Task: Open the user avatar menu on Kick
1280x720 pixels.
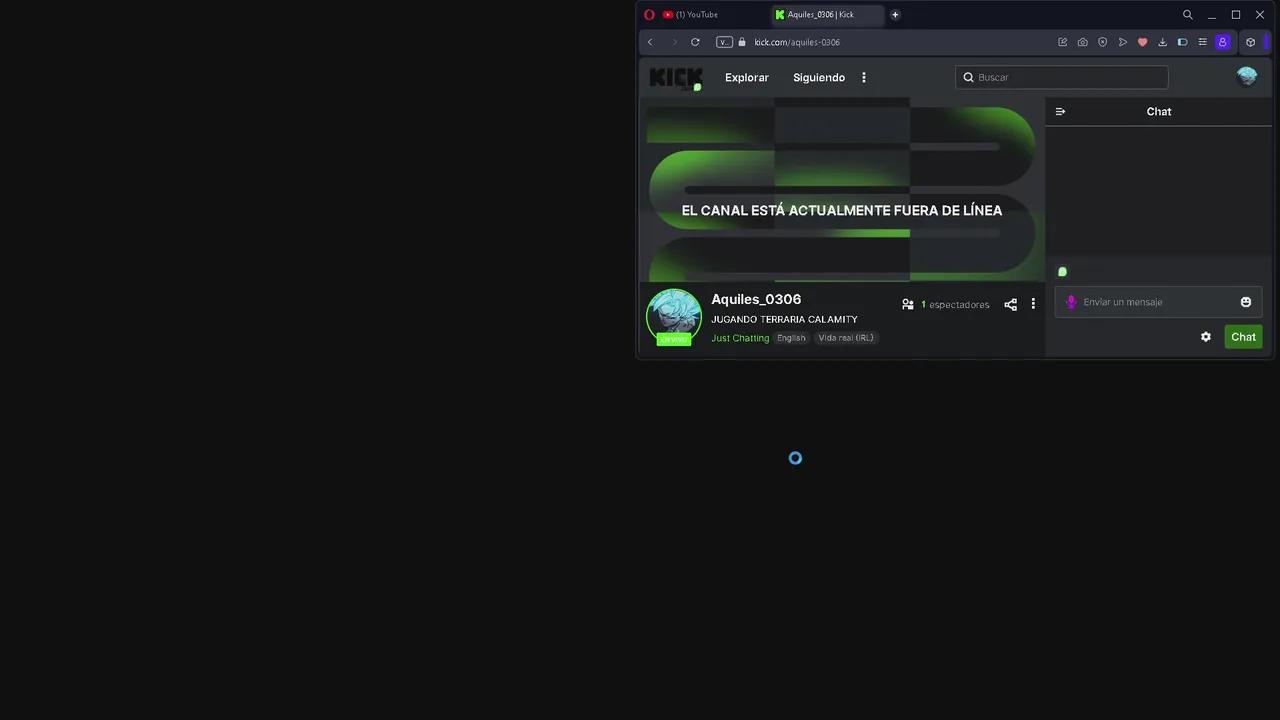Action: click(x=1246, y=77)
